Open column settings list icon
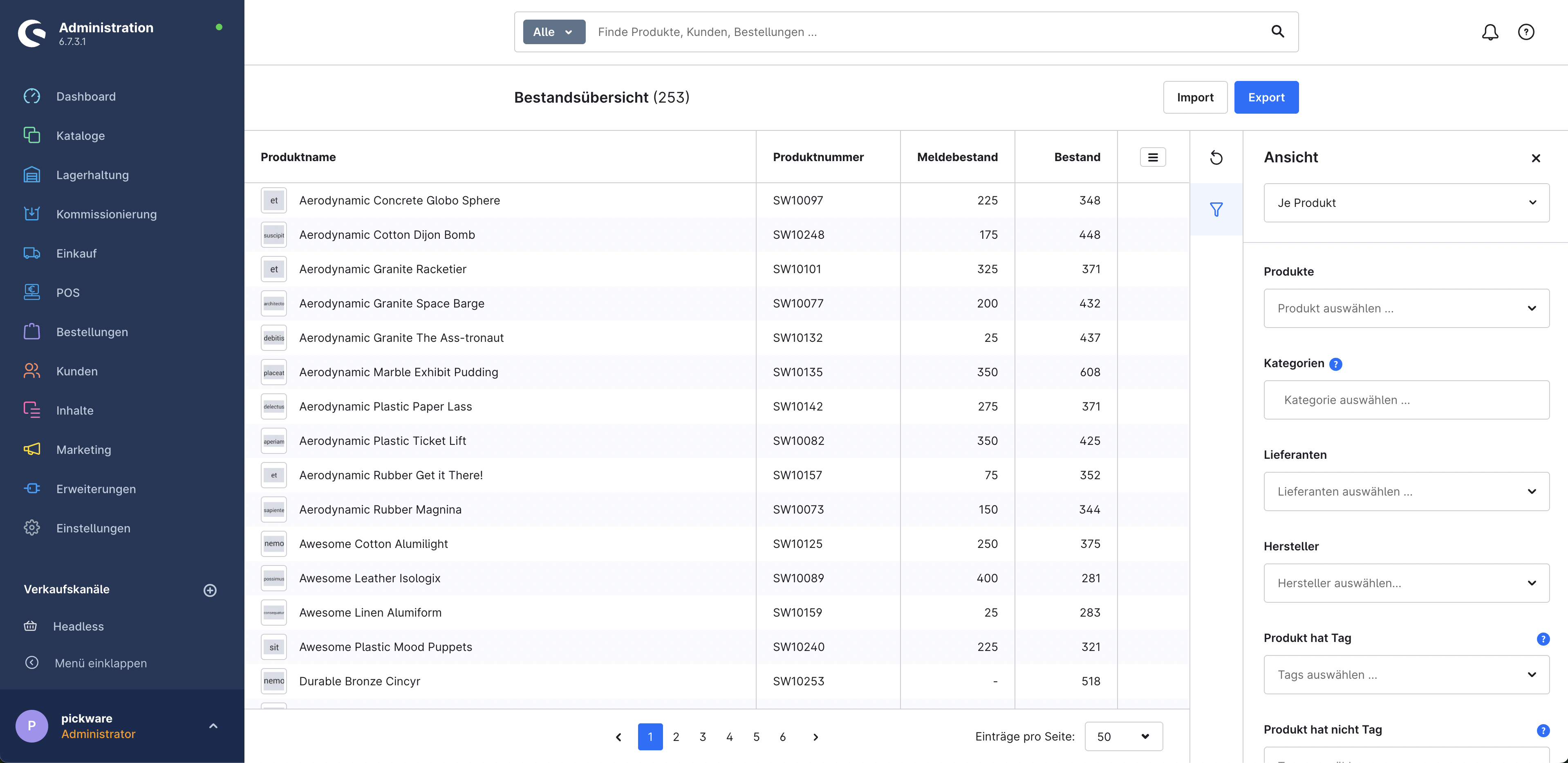 (x=1152, y=157)
